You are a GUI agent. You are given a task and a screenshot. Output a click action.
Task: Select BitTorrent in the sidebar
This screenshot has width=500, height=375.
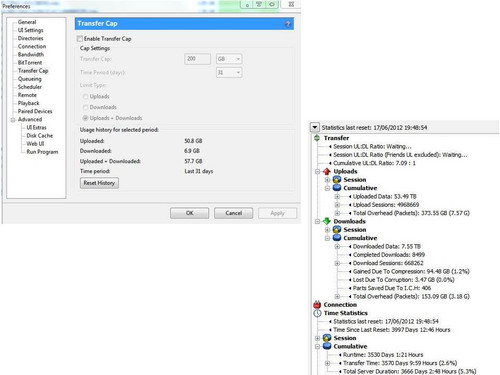pyautogui.click(x=30, y=63)
